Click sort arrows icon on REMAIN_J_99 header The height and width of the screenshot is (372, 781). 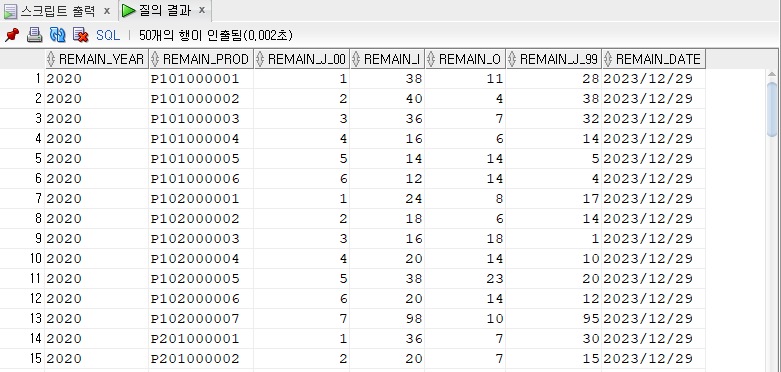pyautogui.click(x=513, y=59)
